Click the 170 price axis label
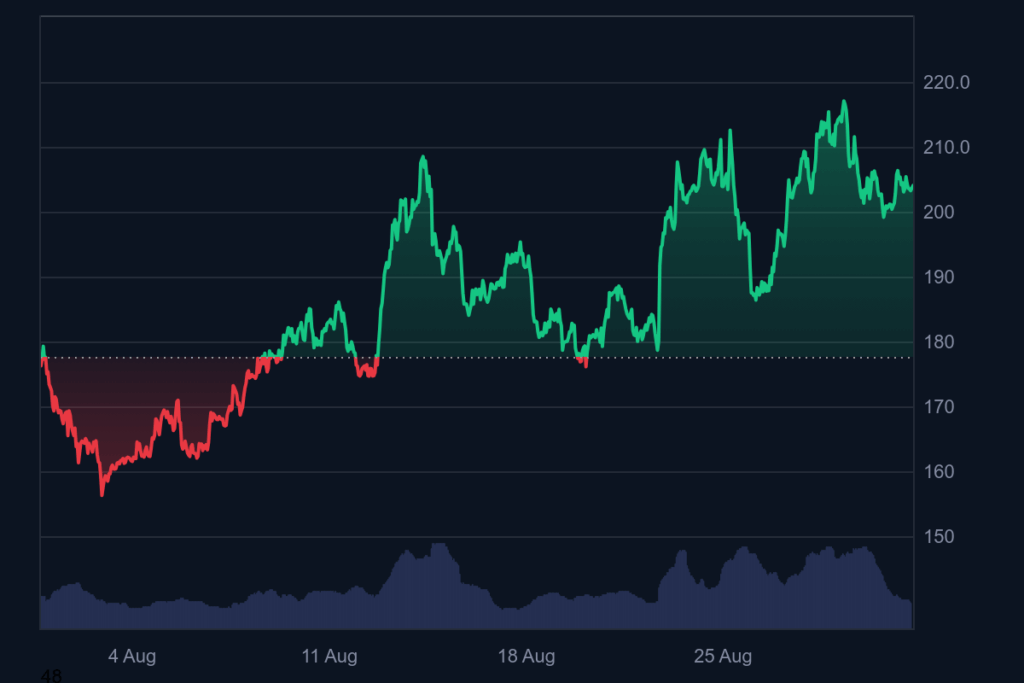Screen dimensions: 1024x683 [939, 407]
